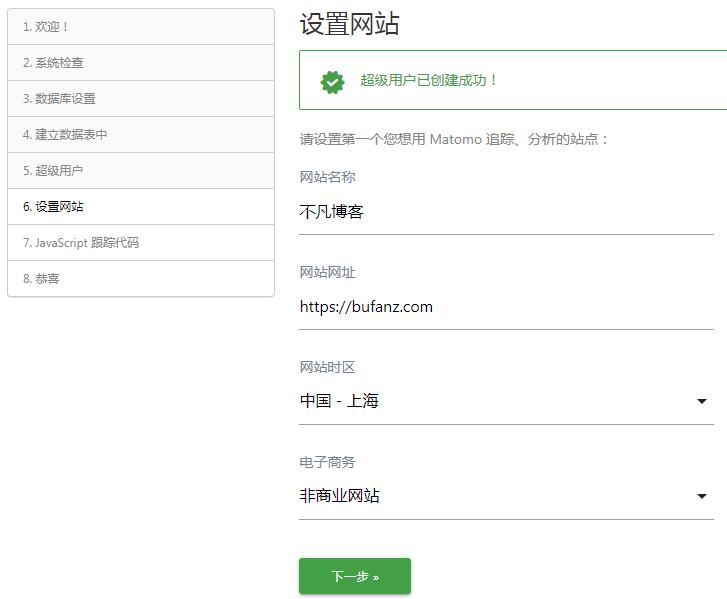This screenshot has width=727, height=599.
Task: Go to step 3. 数据库设置
Action: (141, 99)
